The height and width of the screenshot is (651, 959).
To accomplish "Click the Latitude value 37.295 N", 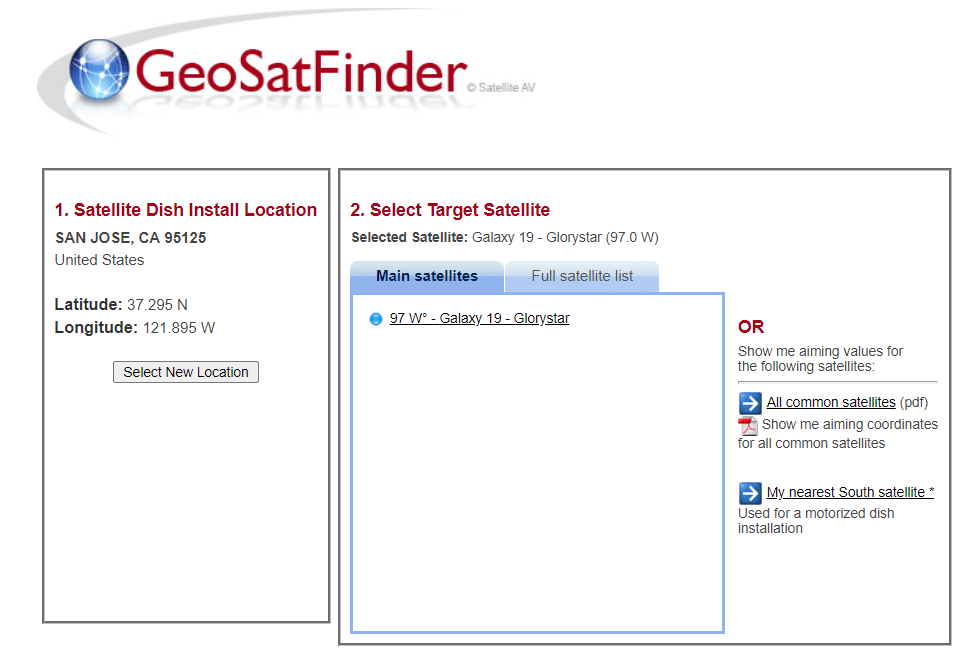I will click(x=157, y=304).
